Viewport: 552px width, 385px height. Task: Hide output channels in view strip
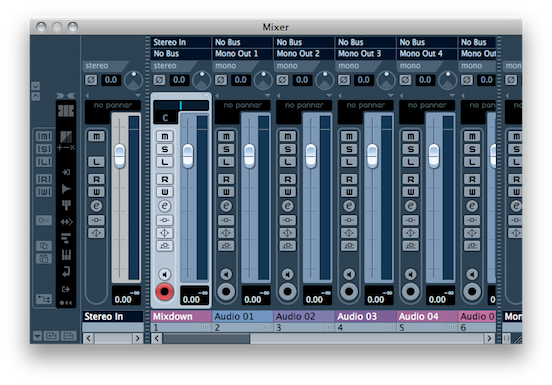click(66, 289)
